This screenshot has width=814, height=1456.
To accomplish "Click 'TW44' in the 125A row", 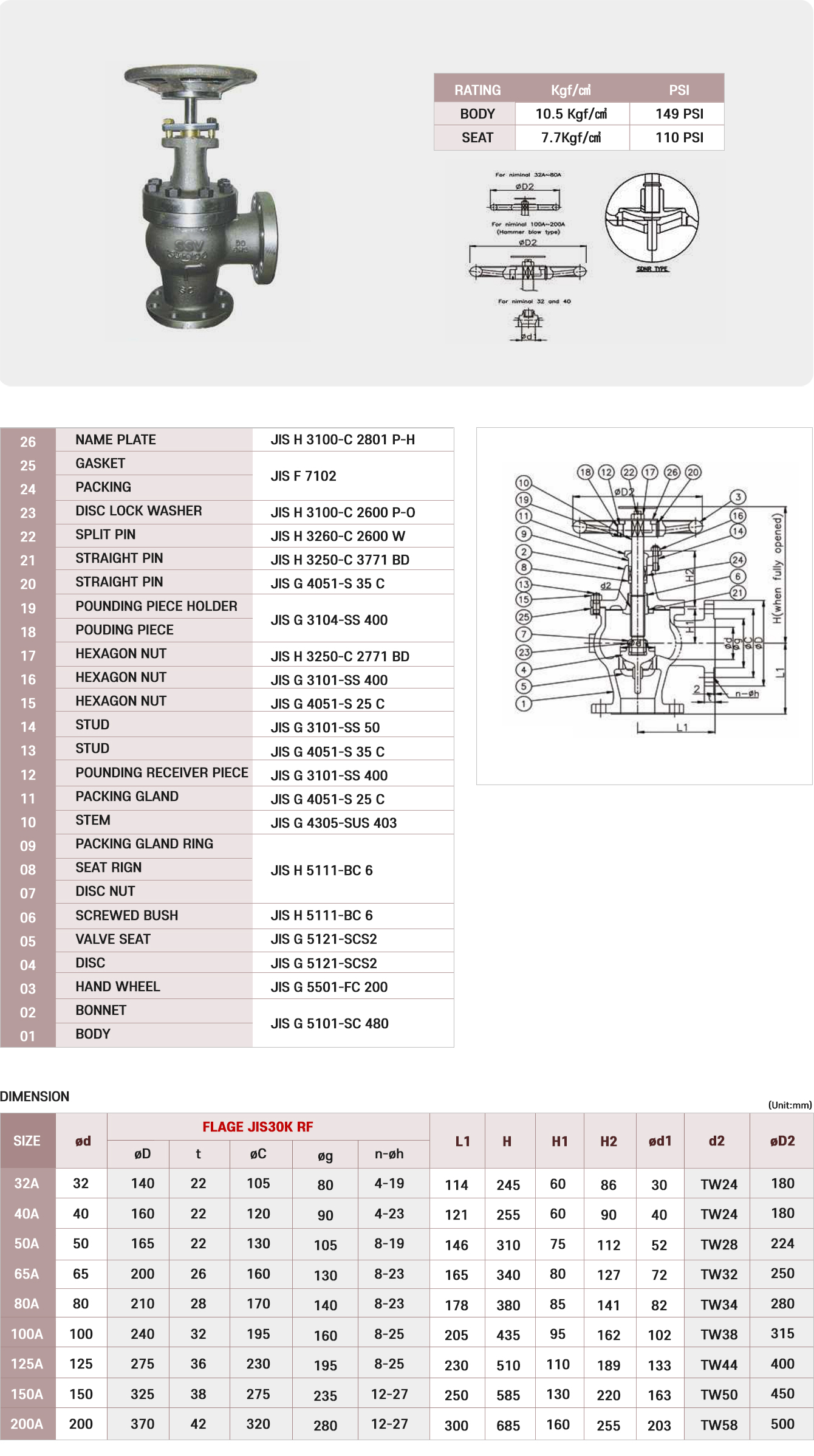I will (719, 1365).
